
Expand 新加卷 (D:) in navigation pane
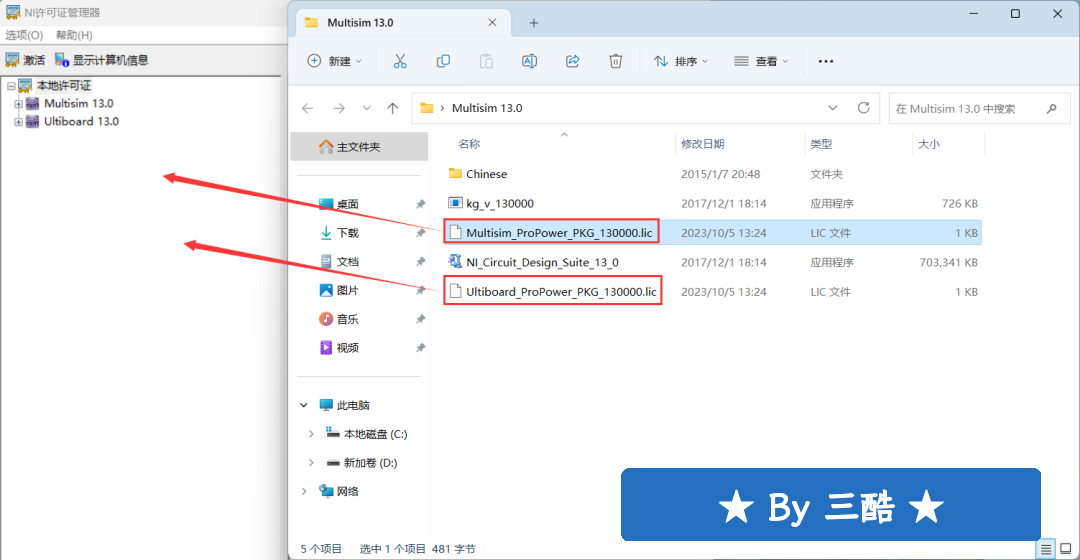tap(311, 463)
